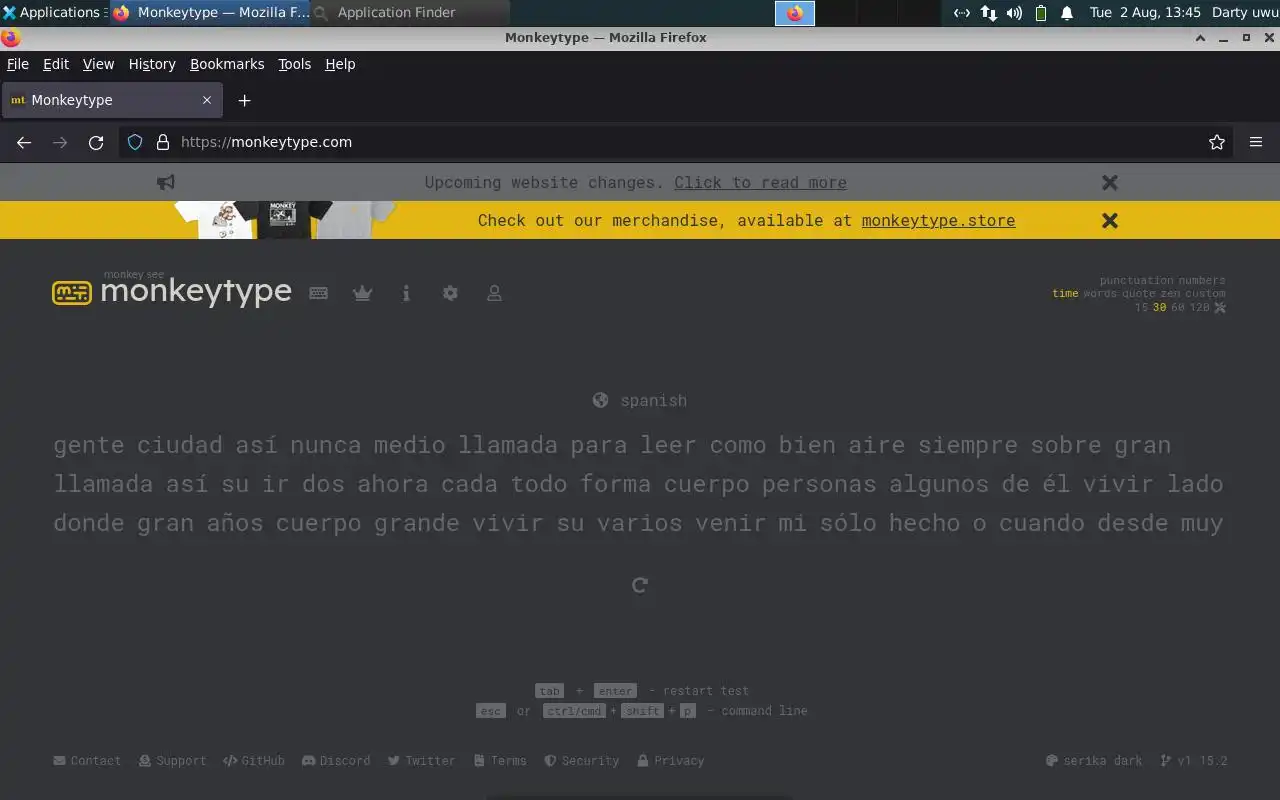Open the Support footer link
Image resolution: width=1280 pixels, height=800 pixels.
173,761
